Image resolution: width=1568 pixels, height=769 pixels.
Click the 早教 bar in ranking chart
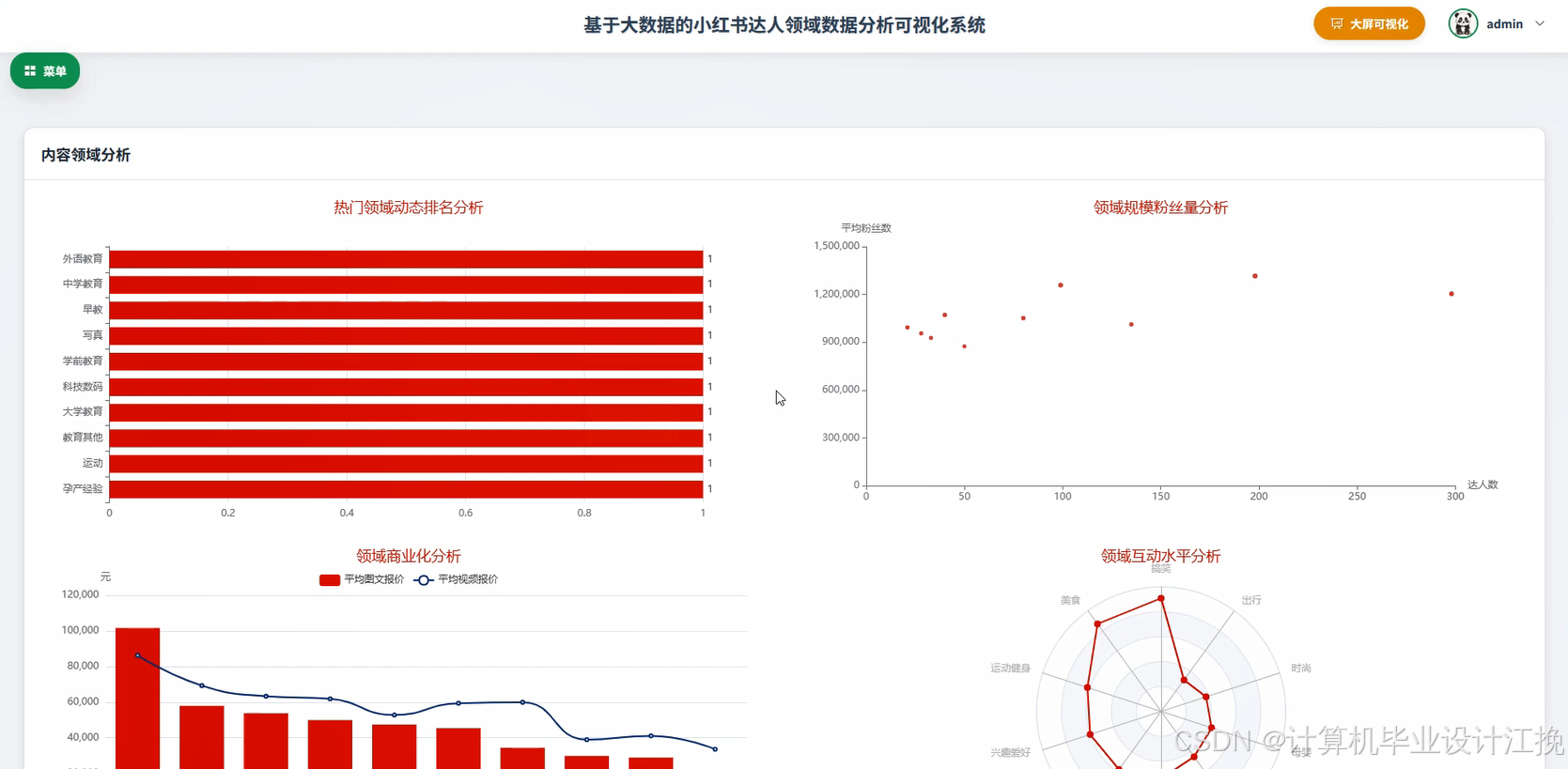coord(406,310)
